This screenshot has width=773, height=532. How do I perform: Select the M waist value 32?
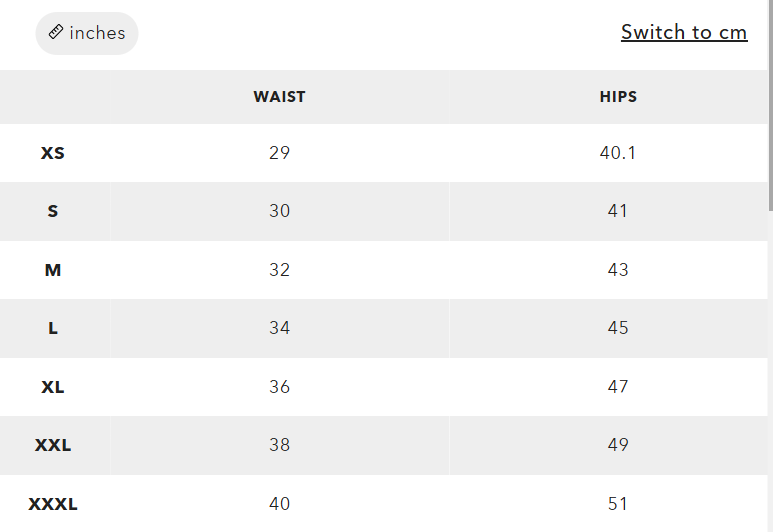tap(279, 270)
